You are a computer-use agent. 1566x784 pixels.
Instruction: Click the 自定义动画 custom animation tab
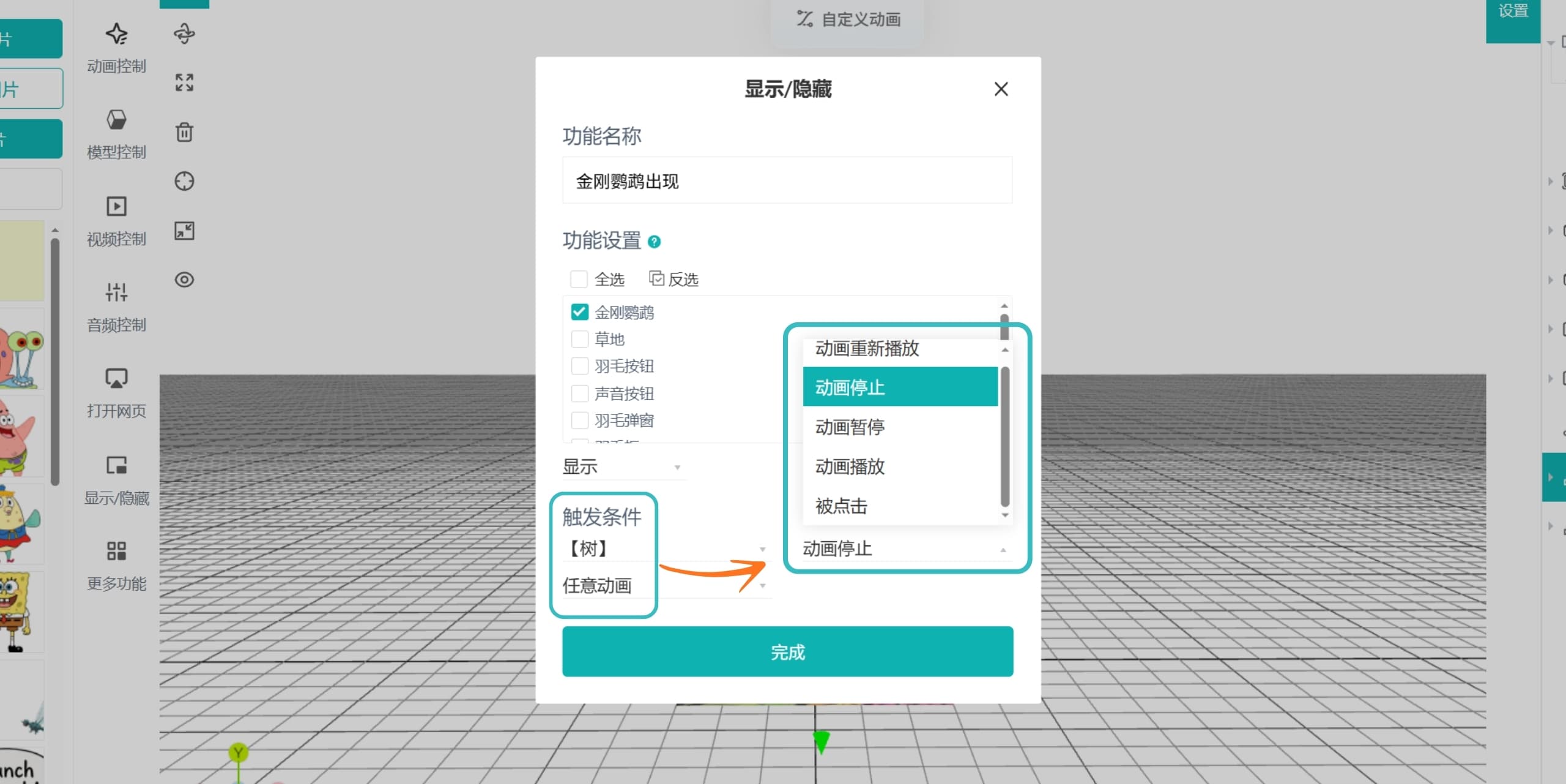pos(848,20)
